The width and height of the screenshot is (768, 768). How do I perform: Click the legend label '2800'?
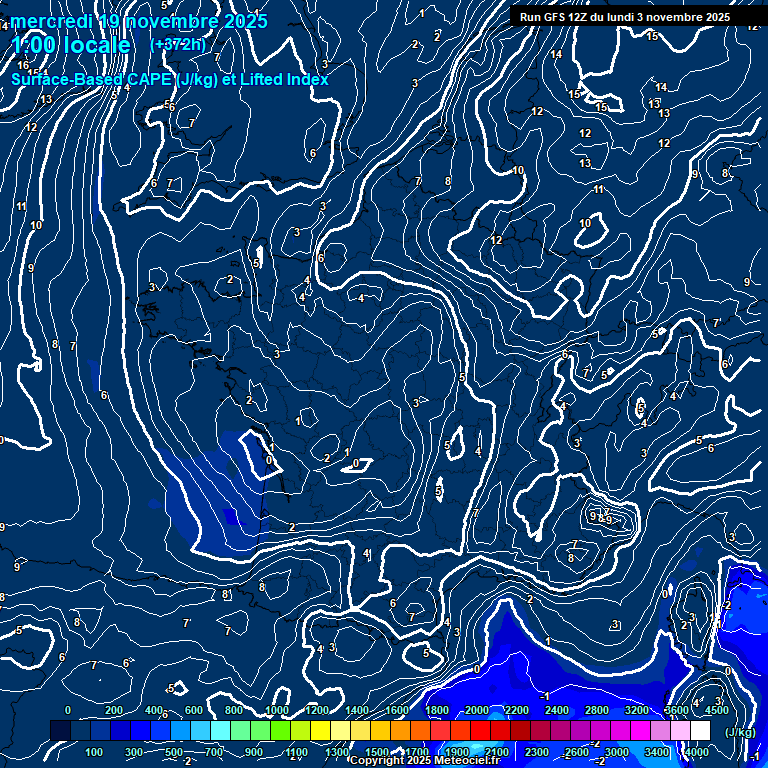pos(597,710)
